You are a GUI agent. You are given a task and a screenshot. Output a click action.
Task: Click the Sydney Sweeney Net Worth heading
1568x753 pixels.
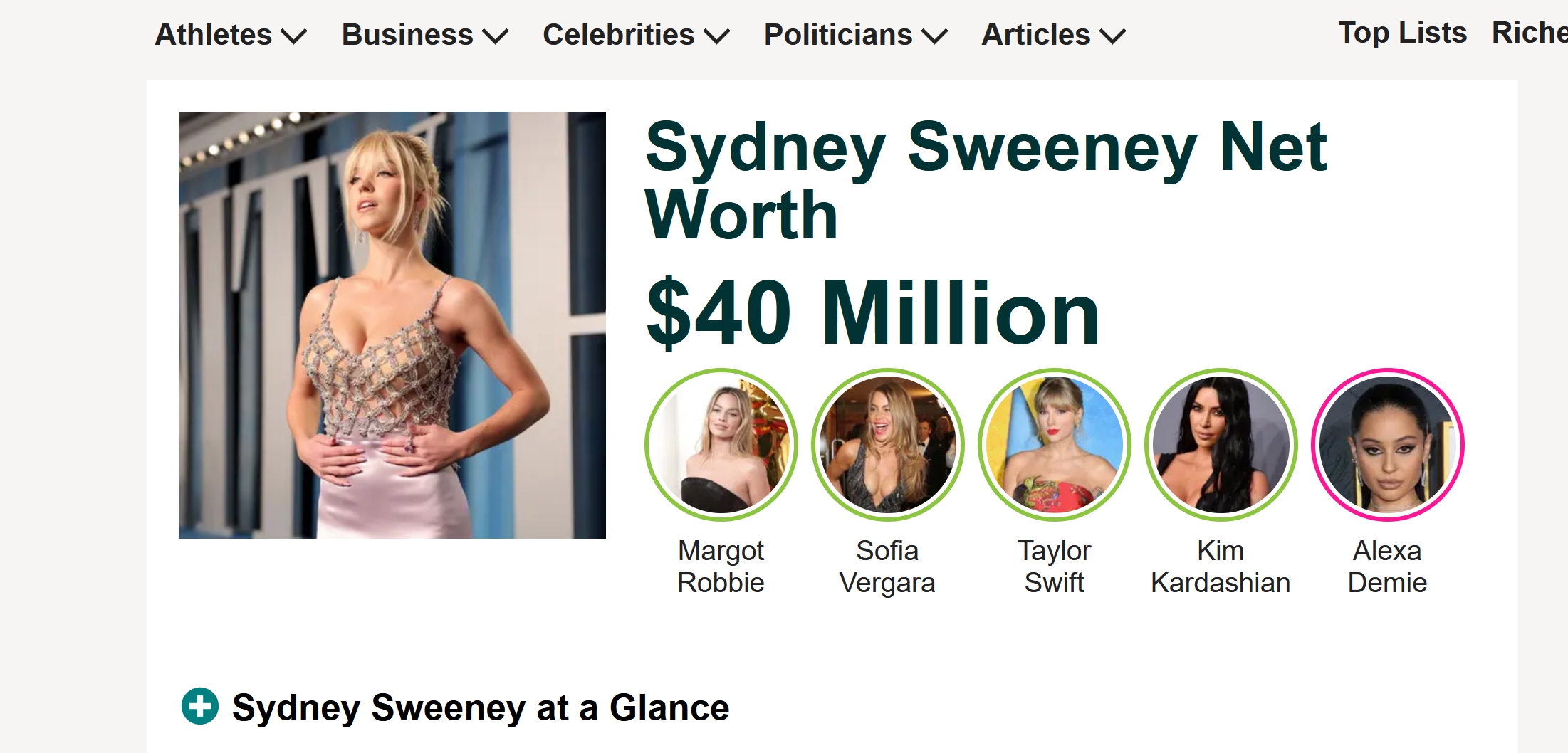(986, 181)
